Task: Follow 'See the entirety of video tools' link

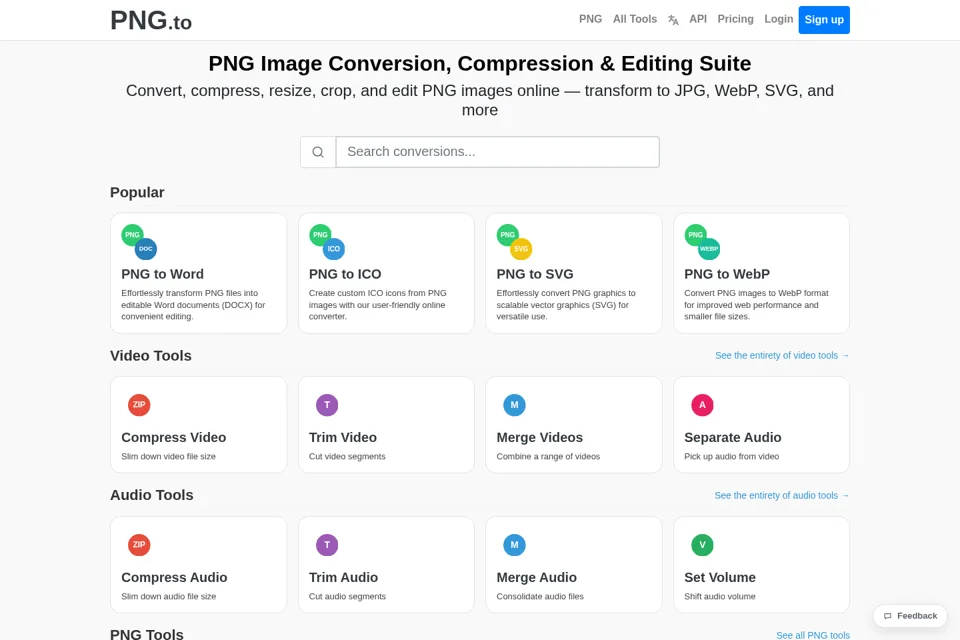Action: click(x=782, y=356)
